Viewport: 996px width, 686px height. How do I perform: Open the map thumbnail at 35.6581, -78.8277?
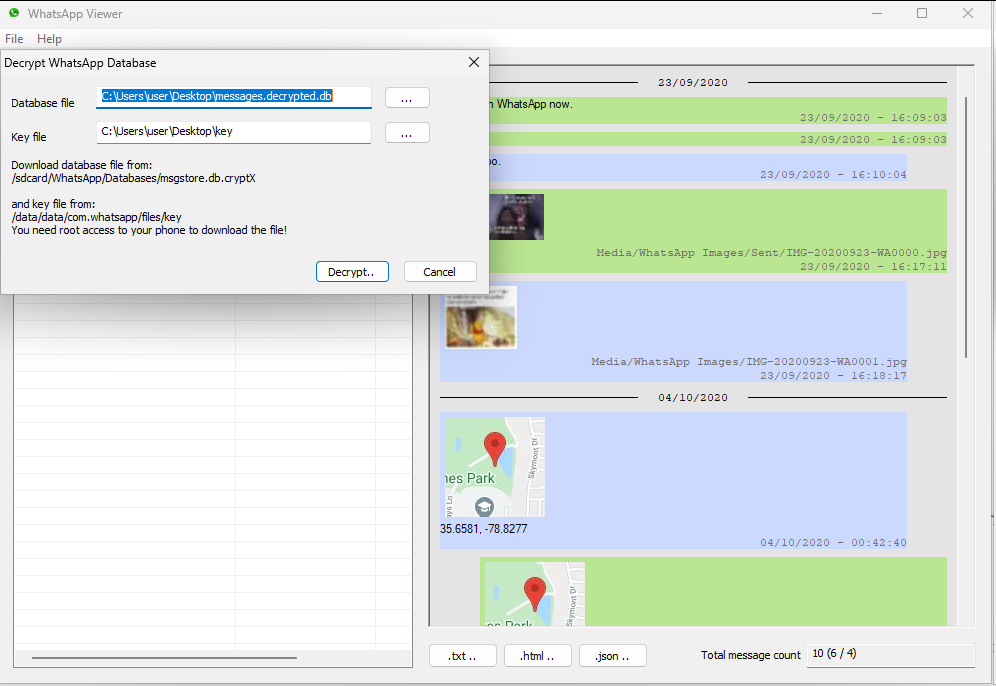pyautogui.click(x=495, y=467)
